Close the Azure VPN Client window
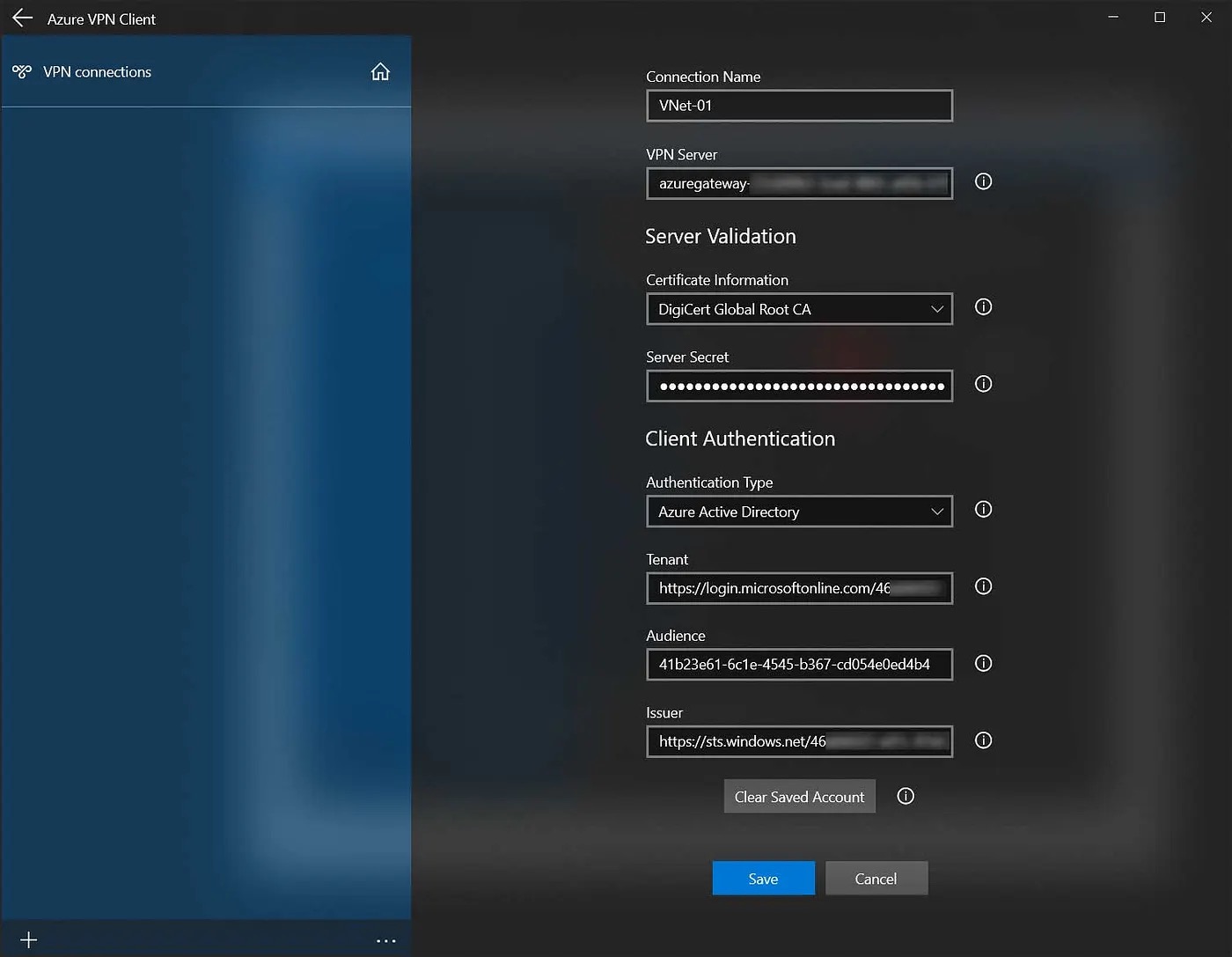Screen dimensions: 1232x957 click(1206, 18)
